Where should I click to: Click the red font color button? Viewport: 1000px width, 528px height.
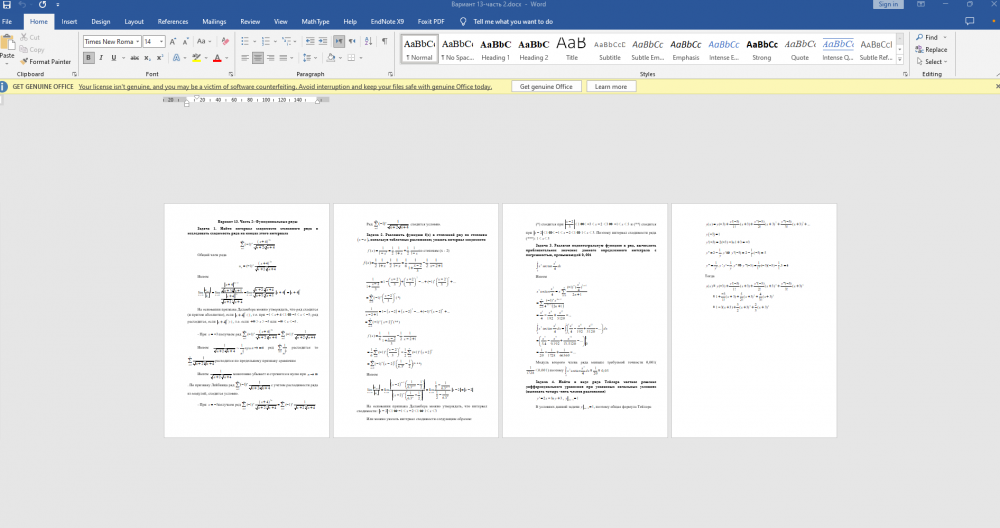(217, 58)
